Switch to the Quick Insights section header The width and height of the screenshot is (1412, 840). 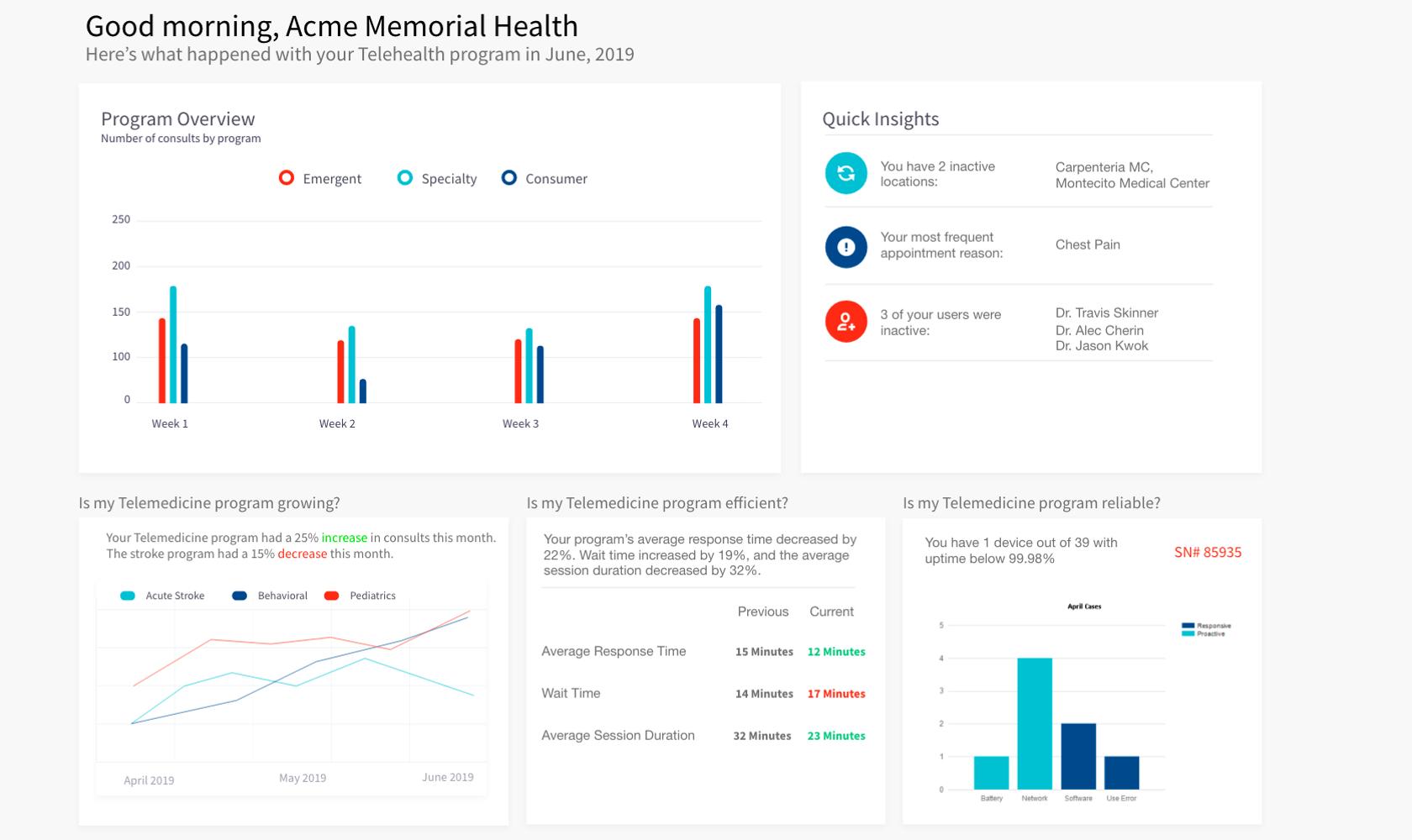[x=880, y=119]
